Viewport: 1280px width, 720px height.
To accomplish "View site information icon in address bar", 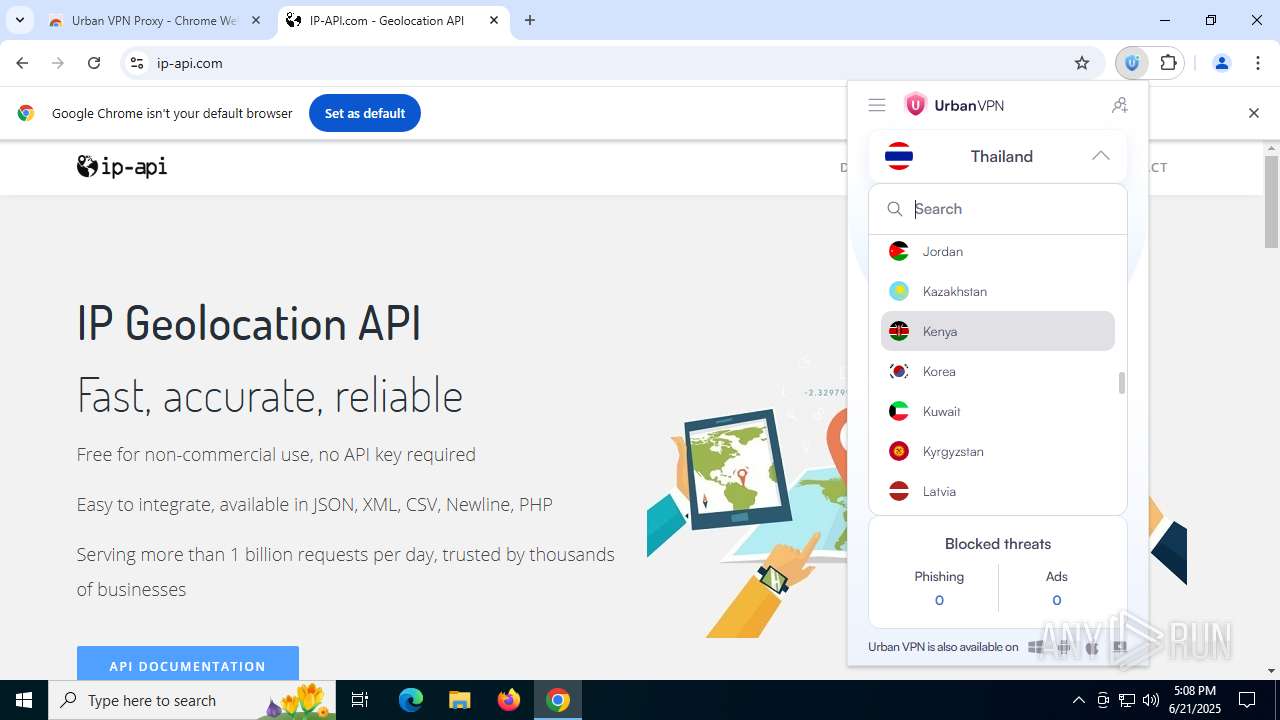I will coord(138,63).
